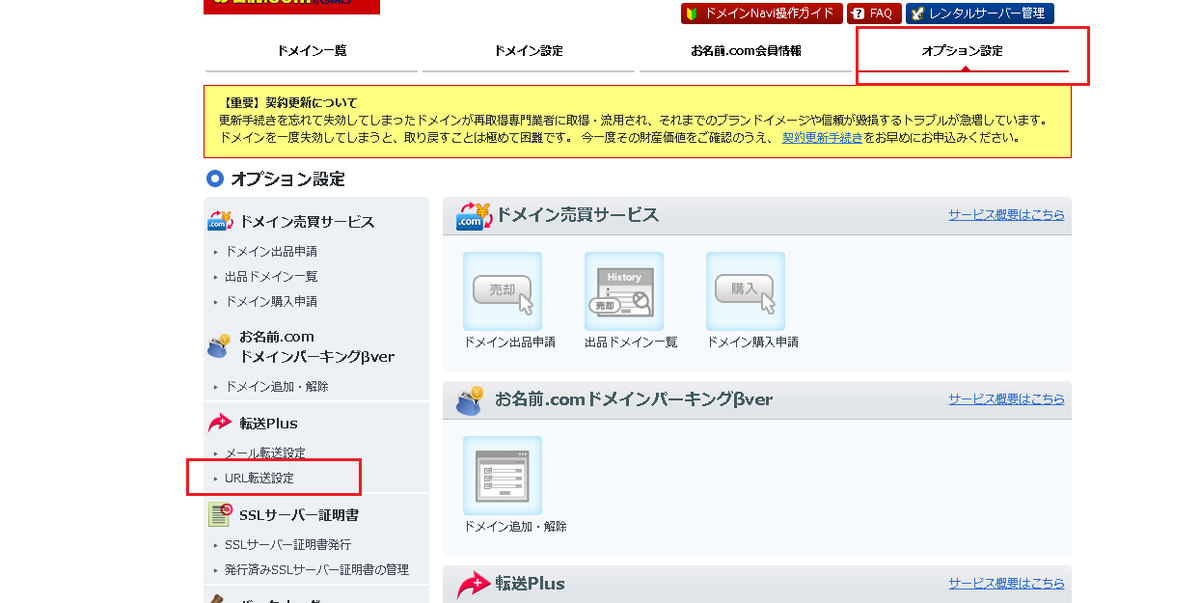Click ドメイン購入申請 in the sidebar
Image resolution: width=1200 pixels, height=603 pixels.
(271, 302)
